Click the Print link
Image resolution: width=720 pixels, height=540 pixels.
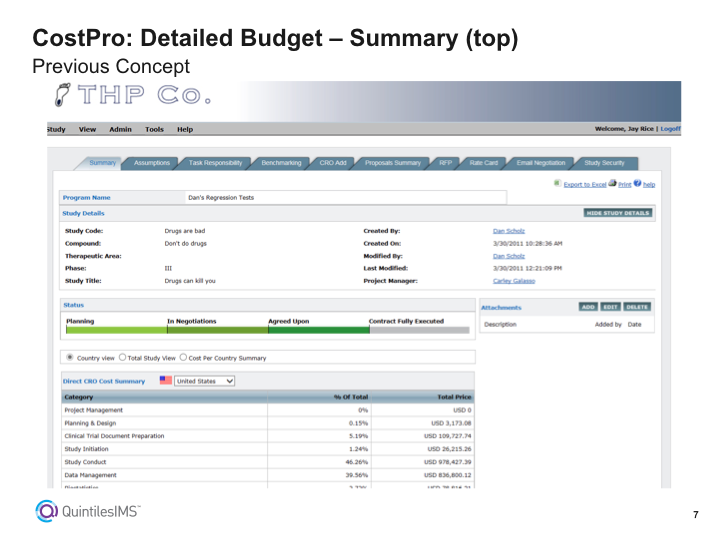(624, 185)
